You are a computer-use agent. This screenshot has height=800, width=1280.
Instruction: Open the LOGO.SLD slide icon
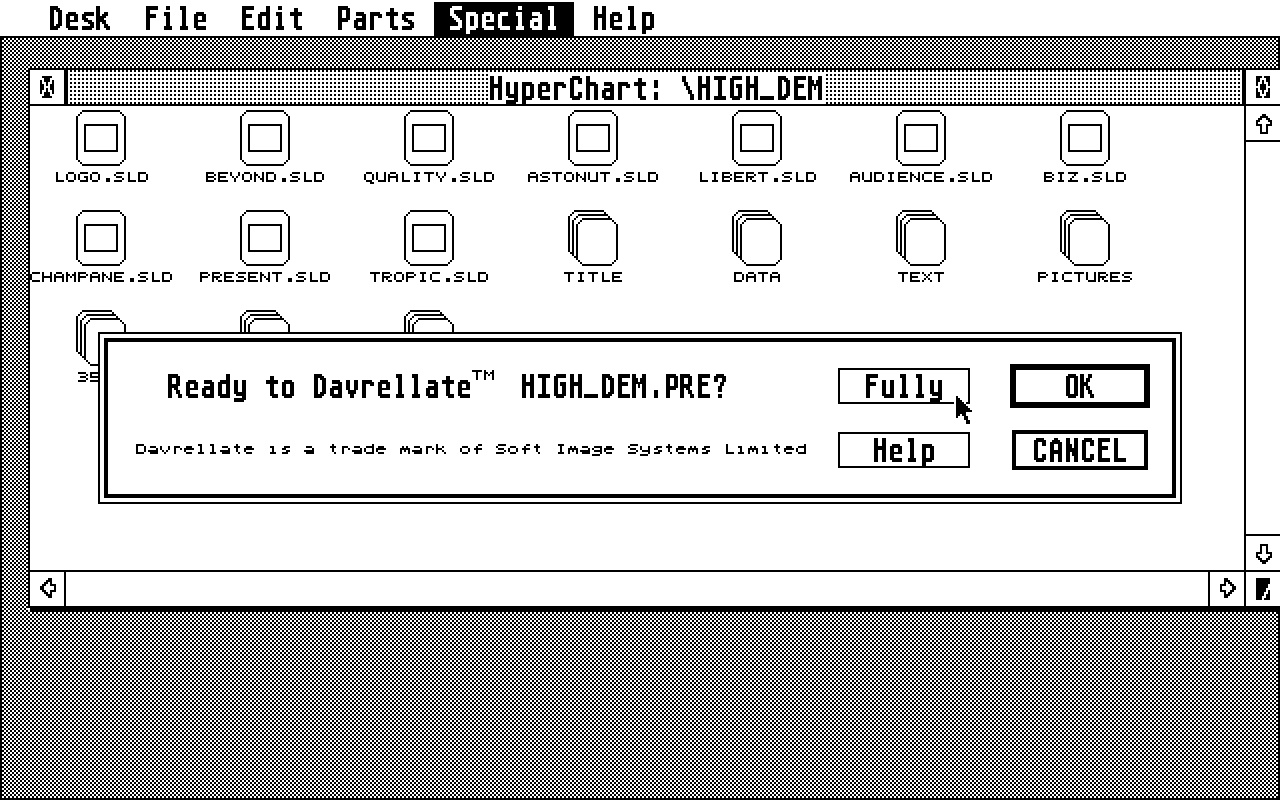pyautogui.click(x=101, y=138)
